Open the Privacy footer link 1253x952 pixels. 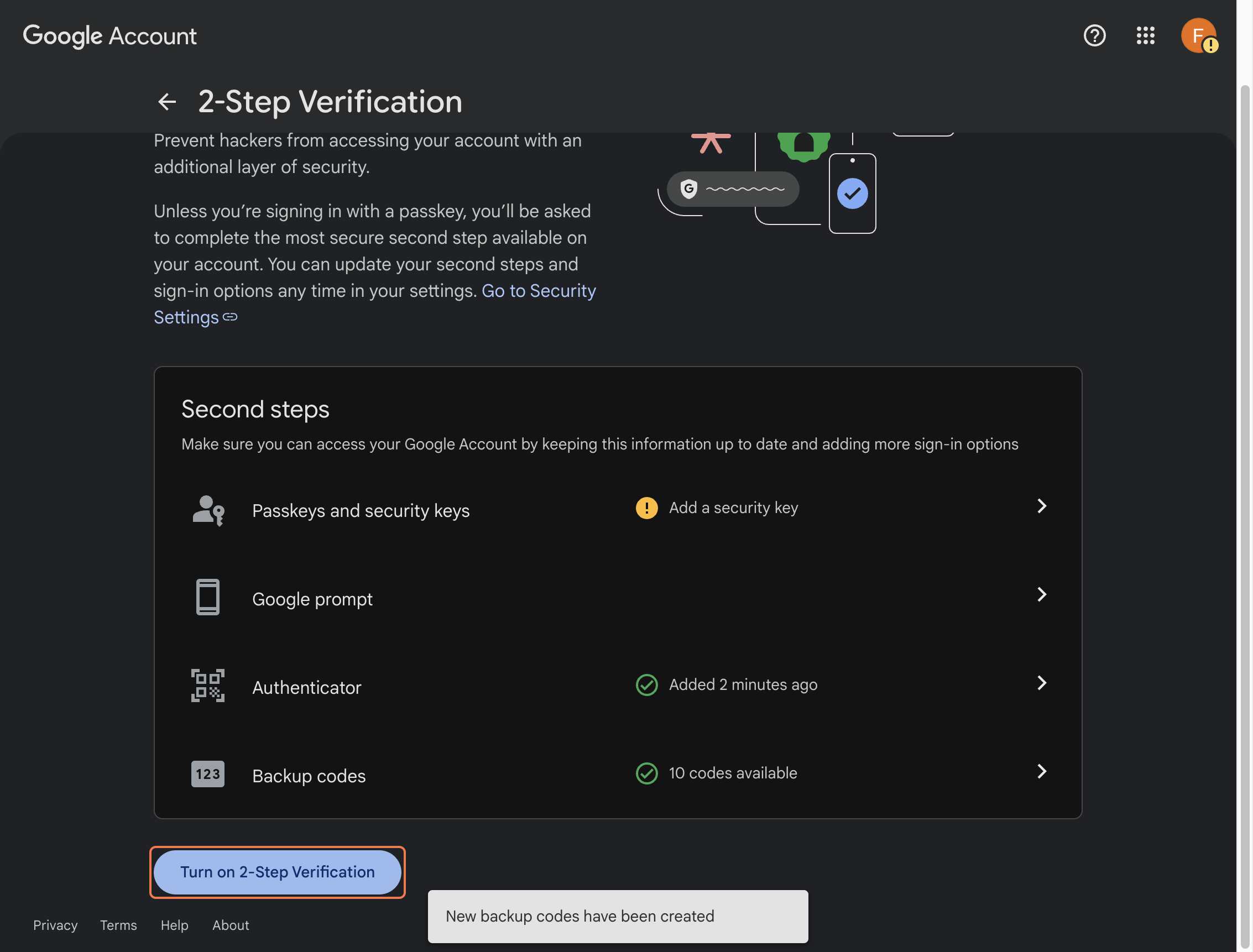[x=55, y=925]
